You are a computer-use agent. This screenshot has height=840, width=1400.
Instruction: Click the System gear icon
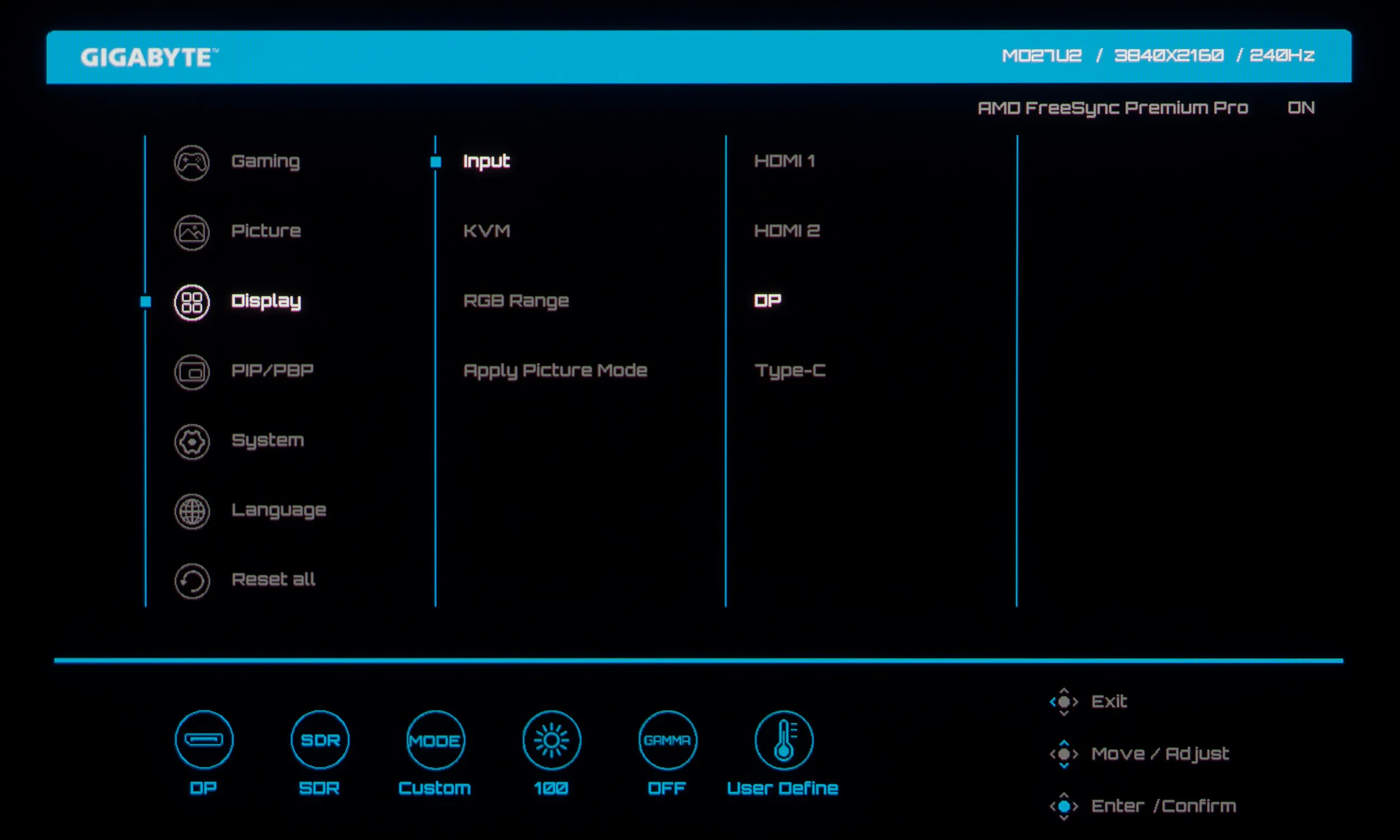pos(192,441)
